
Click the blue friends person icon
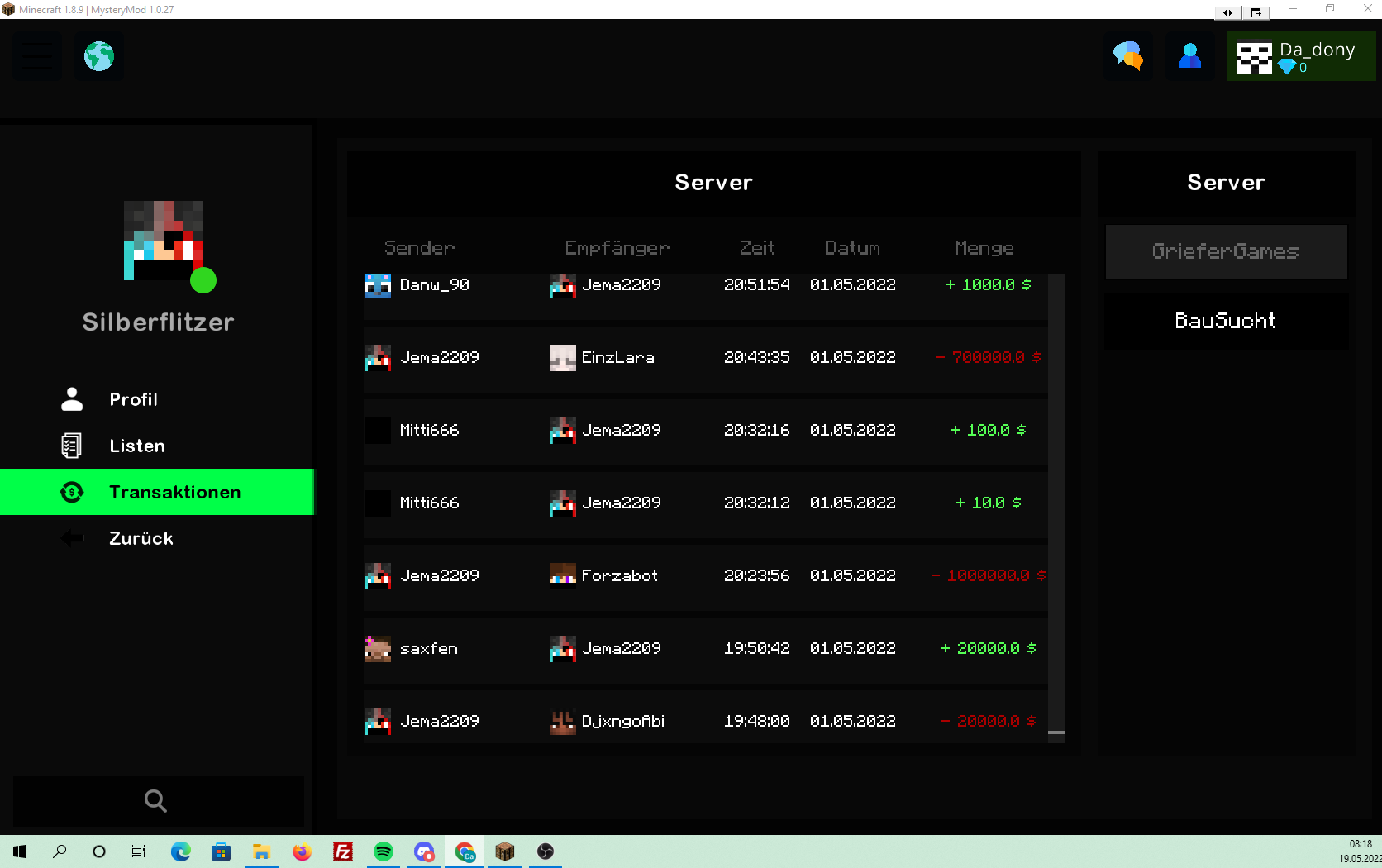point(1190,56)
